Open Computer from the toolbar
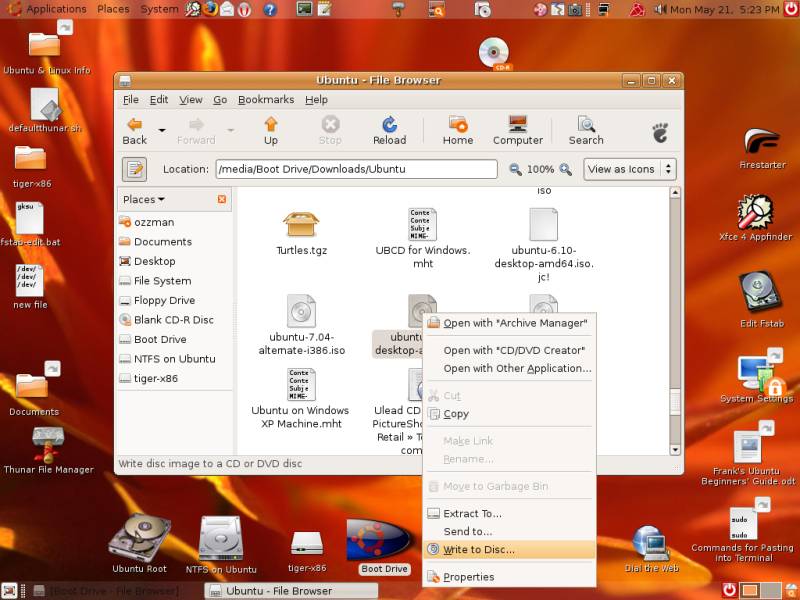The image size is (800, 600). pyautogui.click(x=518, y=131)
